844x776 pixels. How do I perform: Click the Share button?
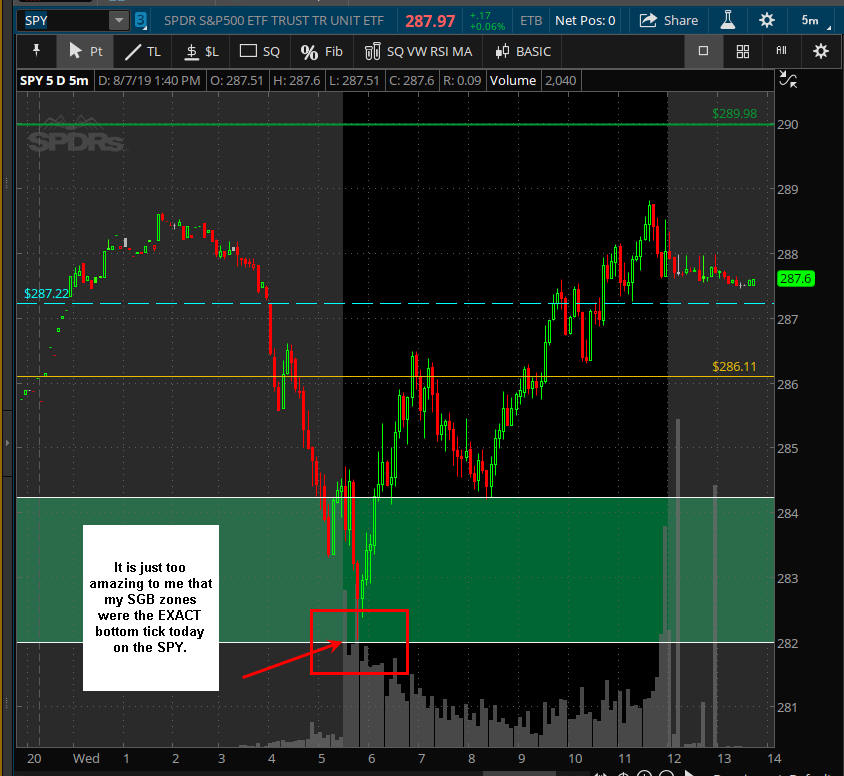tap(669, 21)
